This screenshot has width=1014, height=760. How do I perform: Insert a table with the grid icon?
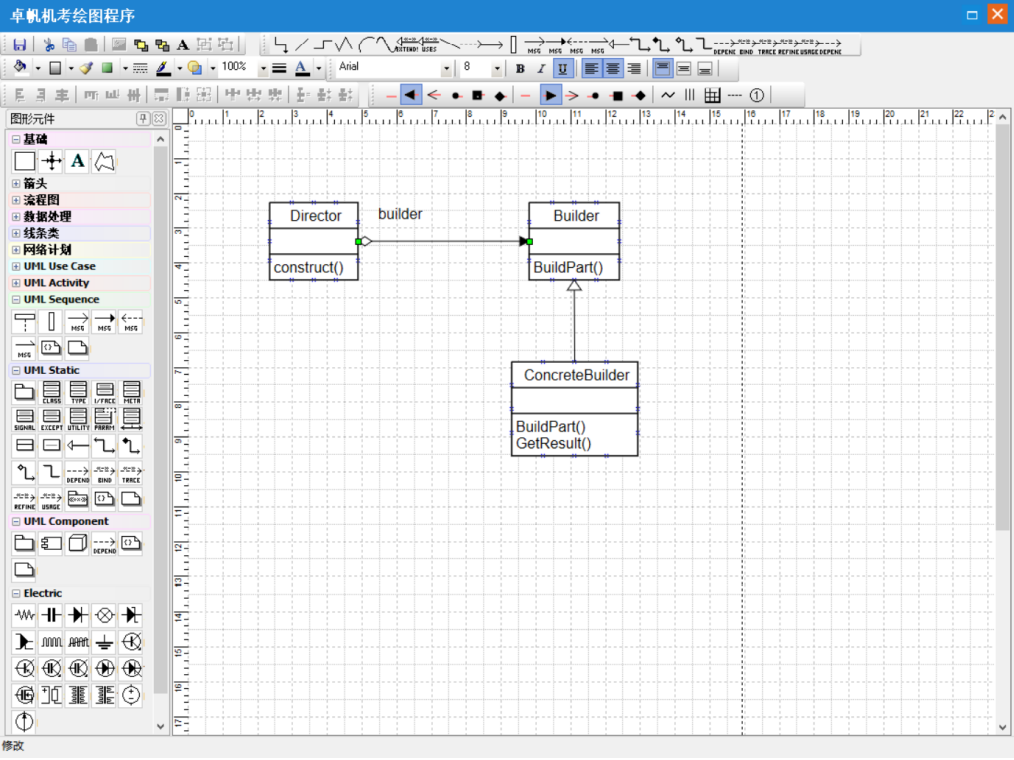(712, 96)
